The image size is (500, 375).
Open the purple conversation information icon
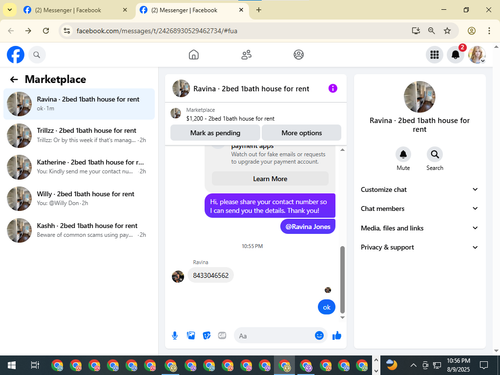pos(333,88)
